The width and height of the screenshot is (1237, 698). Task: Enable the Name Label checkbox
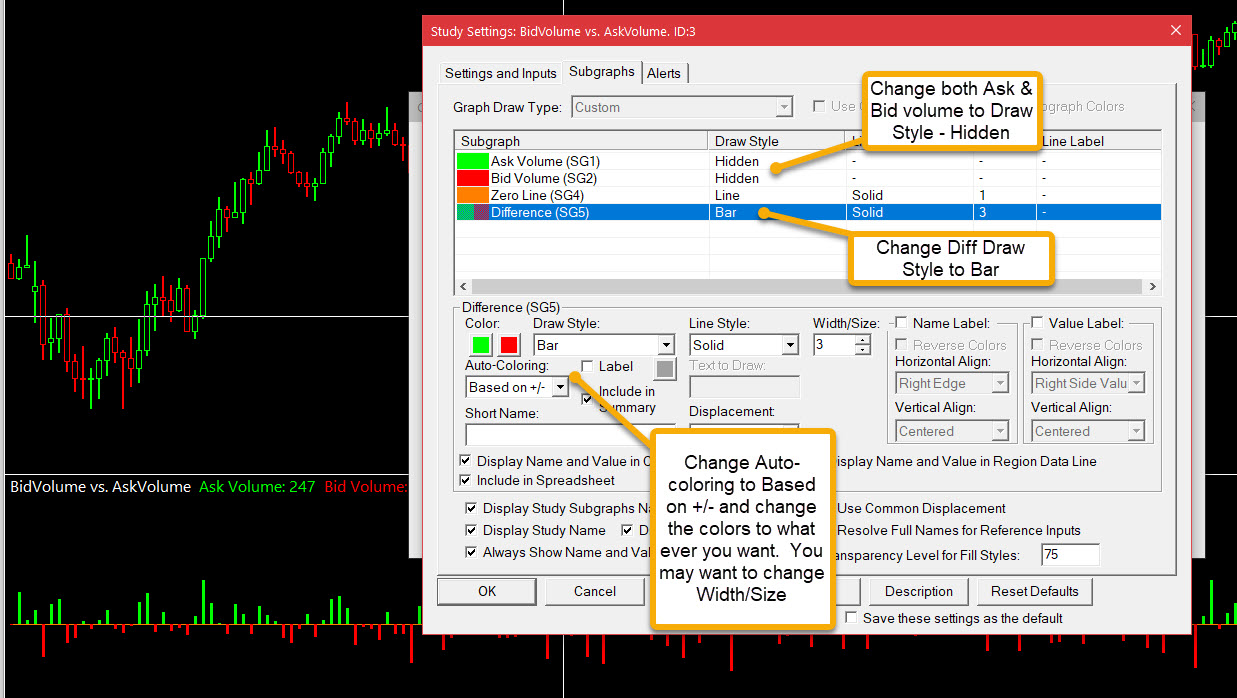pyautogui.click(x=901, y=323)
